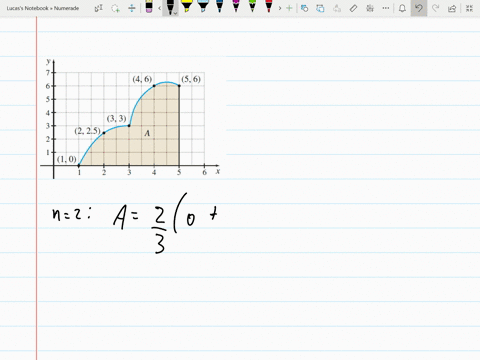Image resolution: width=480 pixels, height=360 pixels.
Task: Open the Shapes tool
Action: coord(304,8)
